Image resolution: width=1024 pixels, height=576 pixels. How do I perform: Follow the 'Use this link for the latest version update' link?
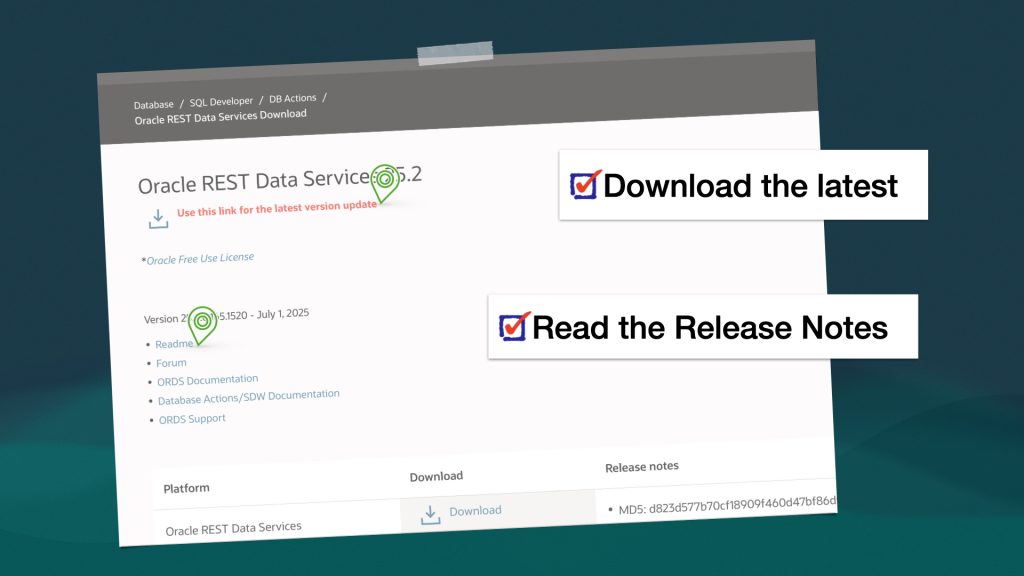277,208
